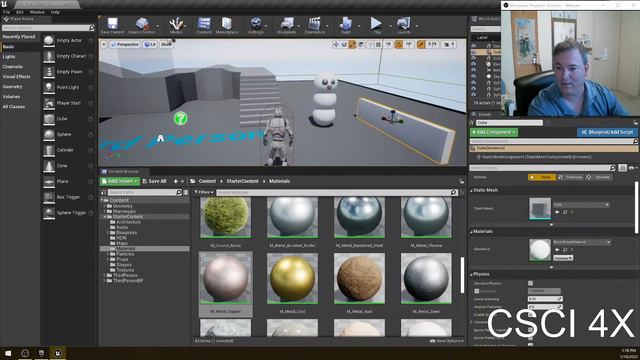The height and width of the screenshot is (360, 640).
Task: Toggle viewport grid snapping icon
Action: pyautogui.click(x=378, y=44)
